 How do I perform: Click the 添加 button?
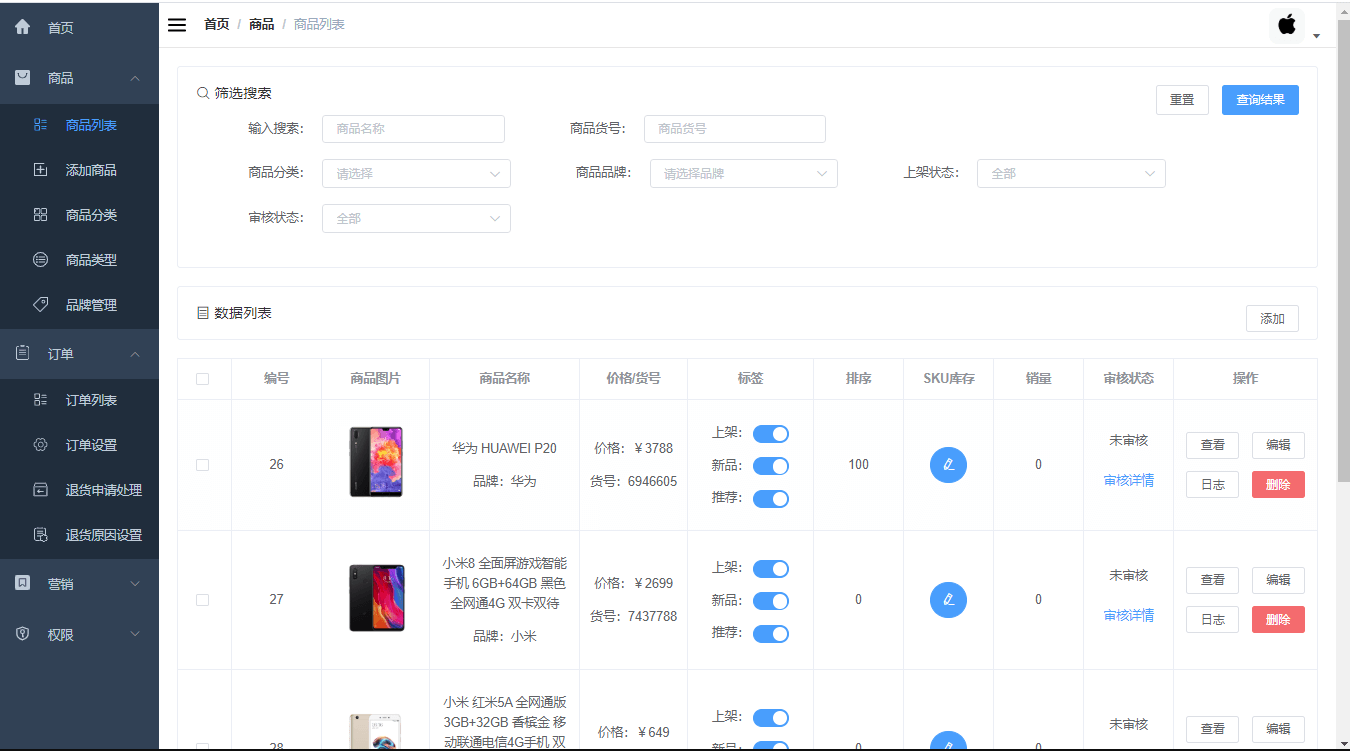click(x=1272, y=319)
